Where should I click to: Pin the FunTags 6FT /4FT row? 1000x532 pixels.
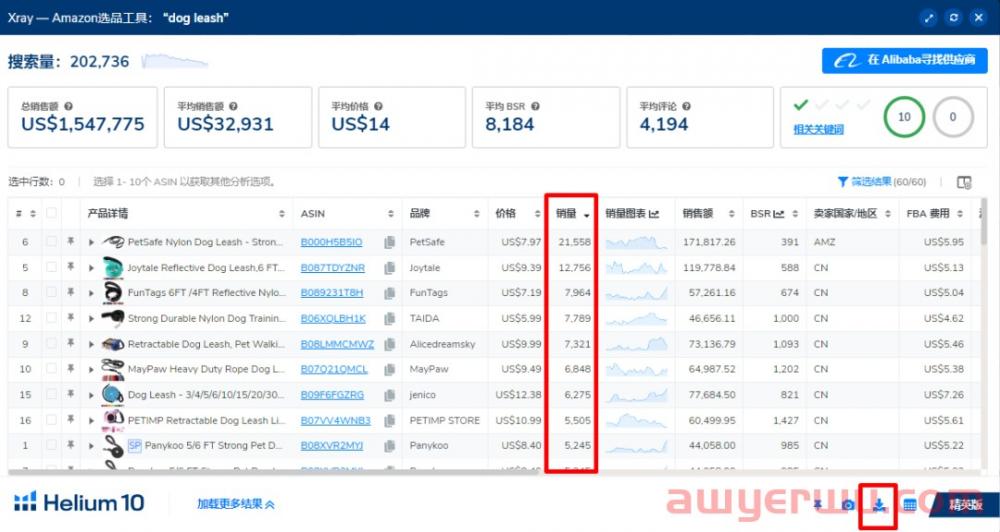[71, 292]
